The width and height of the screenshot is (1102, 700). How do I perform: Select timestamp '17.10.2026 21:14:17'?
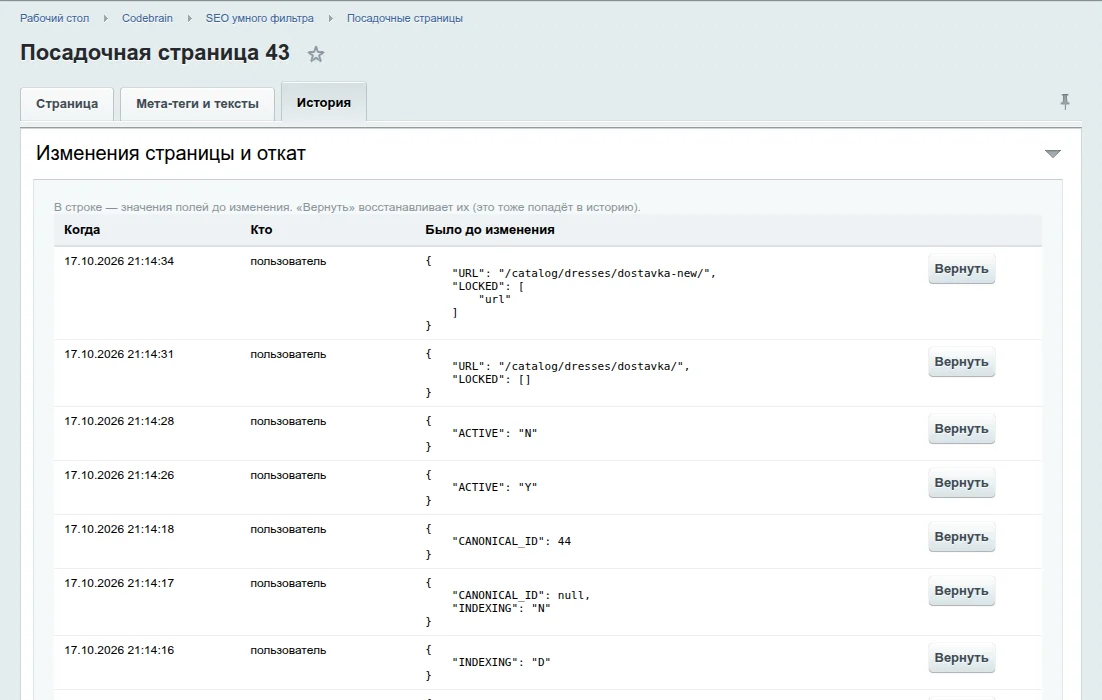coord(119,583)
